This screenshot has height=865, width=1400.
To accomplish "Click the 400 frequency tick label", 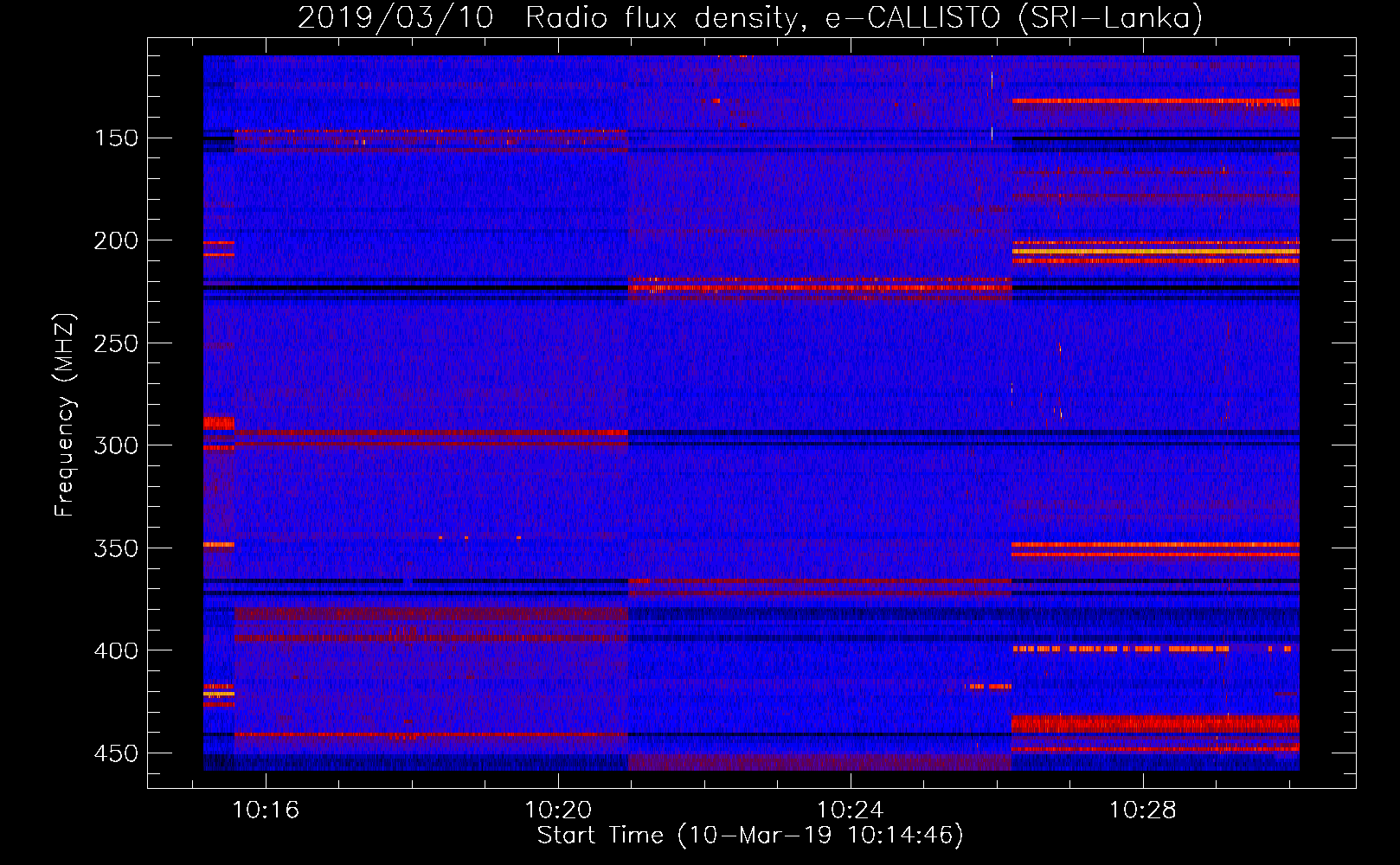I will pyautogui.click(x=116, y=650).
